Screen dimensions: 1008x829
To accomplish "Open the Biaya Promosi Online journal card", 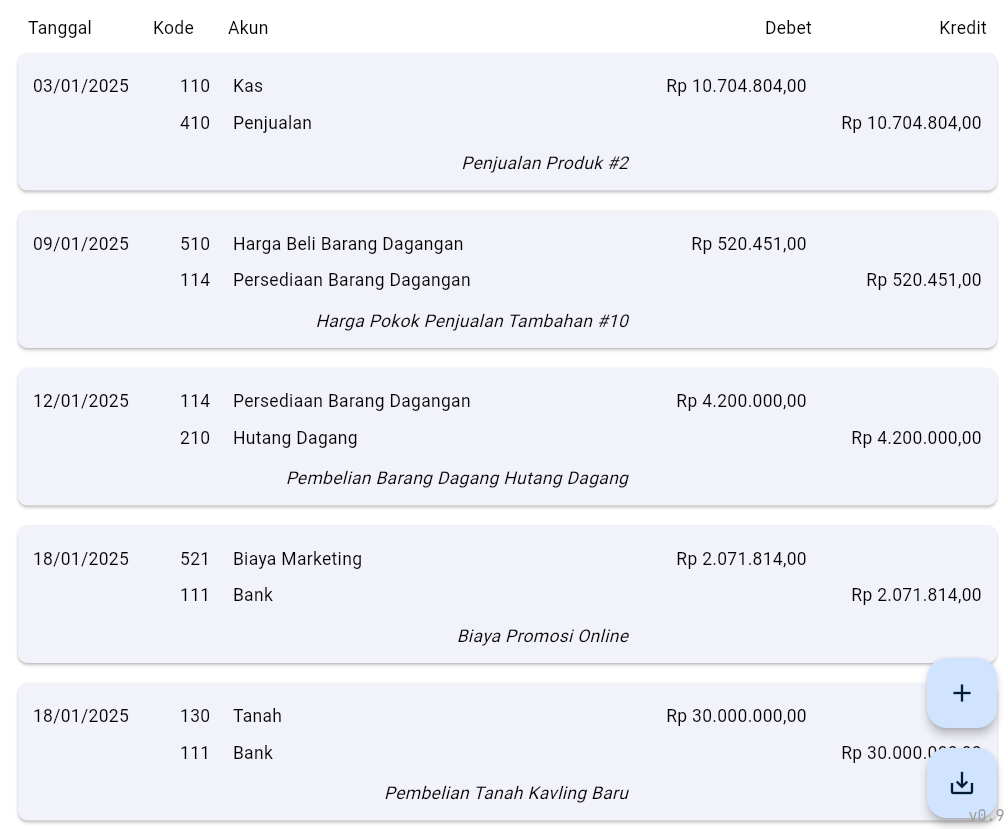I will 543,636.
